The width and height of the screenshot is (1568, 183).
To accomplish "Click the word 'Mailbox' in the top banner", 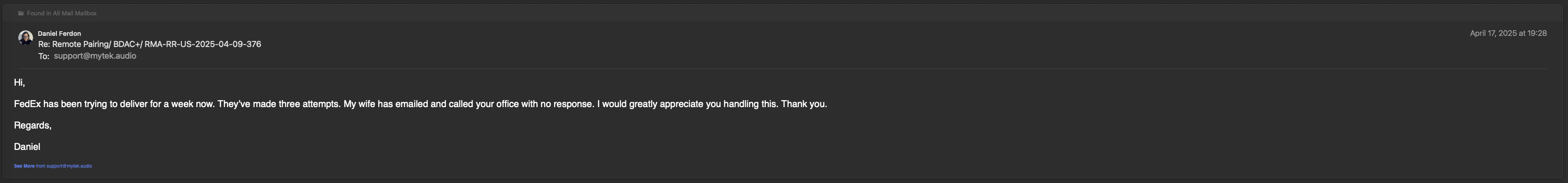I will click(86, 14).
